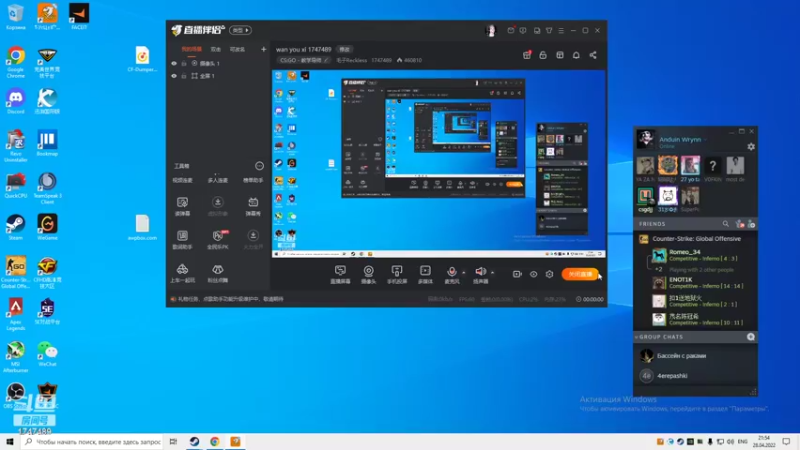Edit the CS:GO category tag
The height and width of the screenshot is (450, 800).
point(304,60)
